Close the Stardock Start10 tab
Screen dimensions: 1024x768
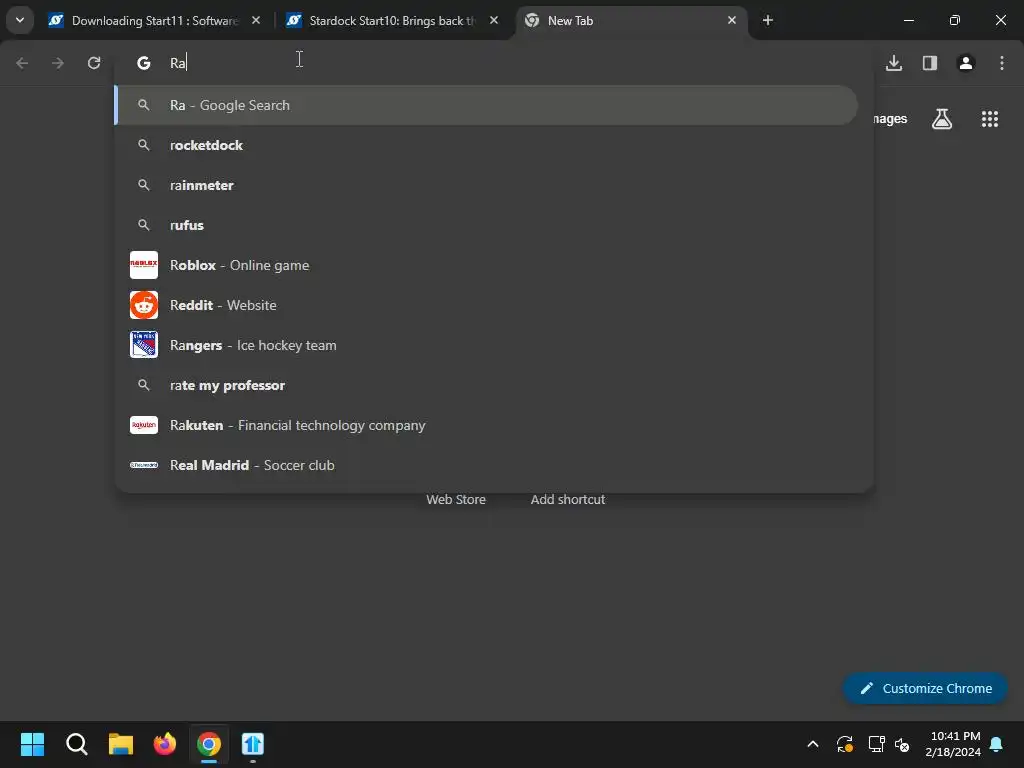coord(494,20)
